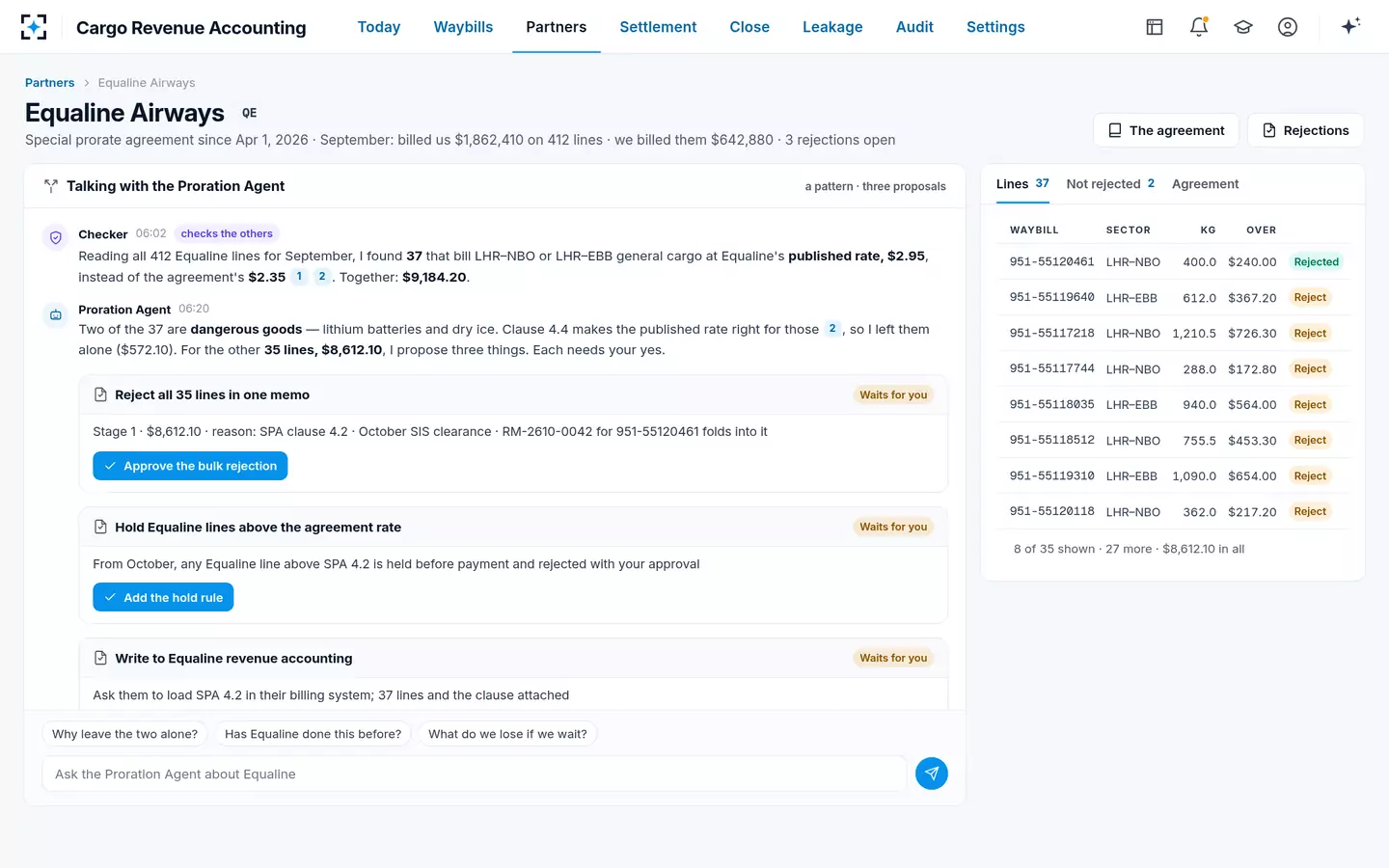Reject waybill 951-55118035
This screenshot has height=868, width=1389.
pos(1310,405)
